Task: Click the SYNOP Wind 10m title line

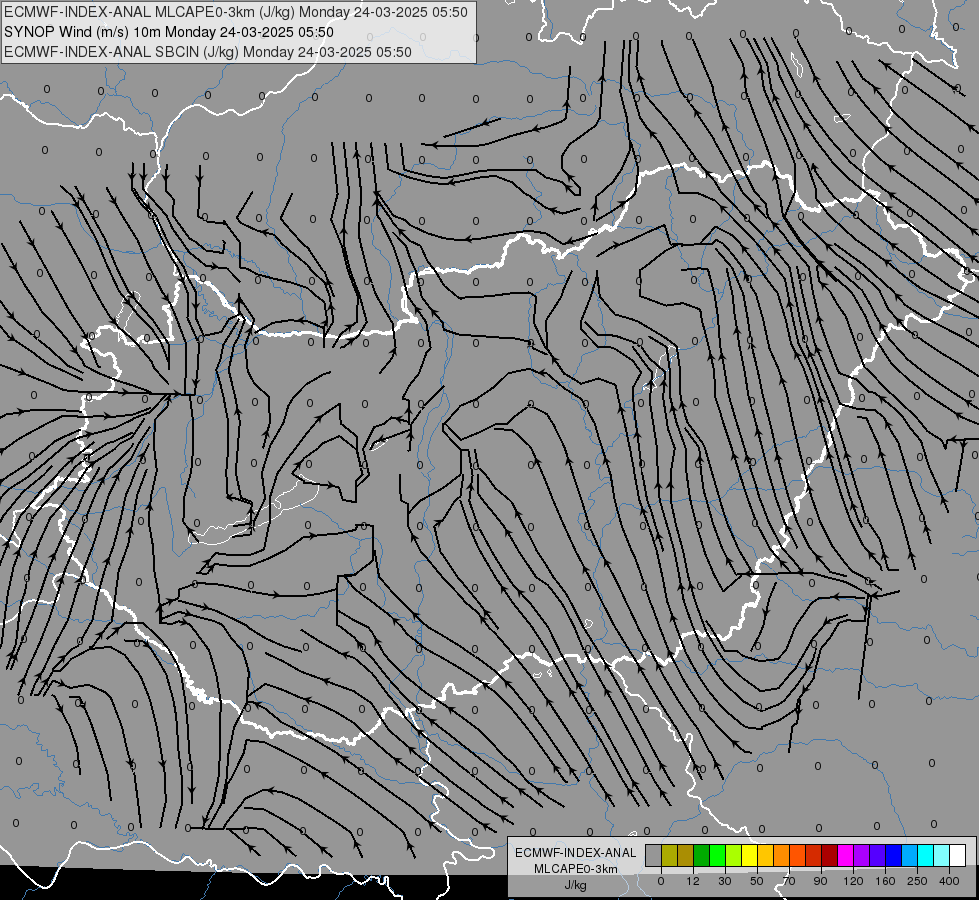Action: (x=169, y=32)
